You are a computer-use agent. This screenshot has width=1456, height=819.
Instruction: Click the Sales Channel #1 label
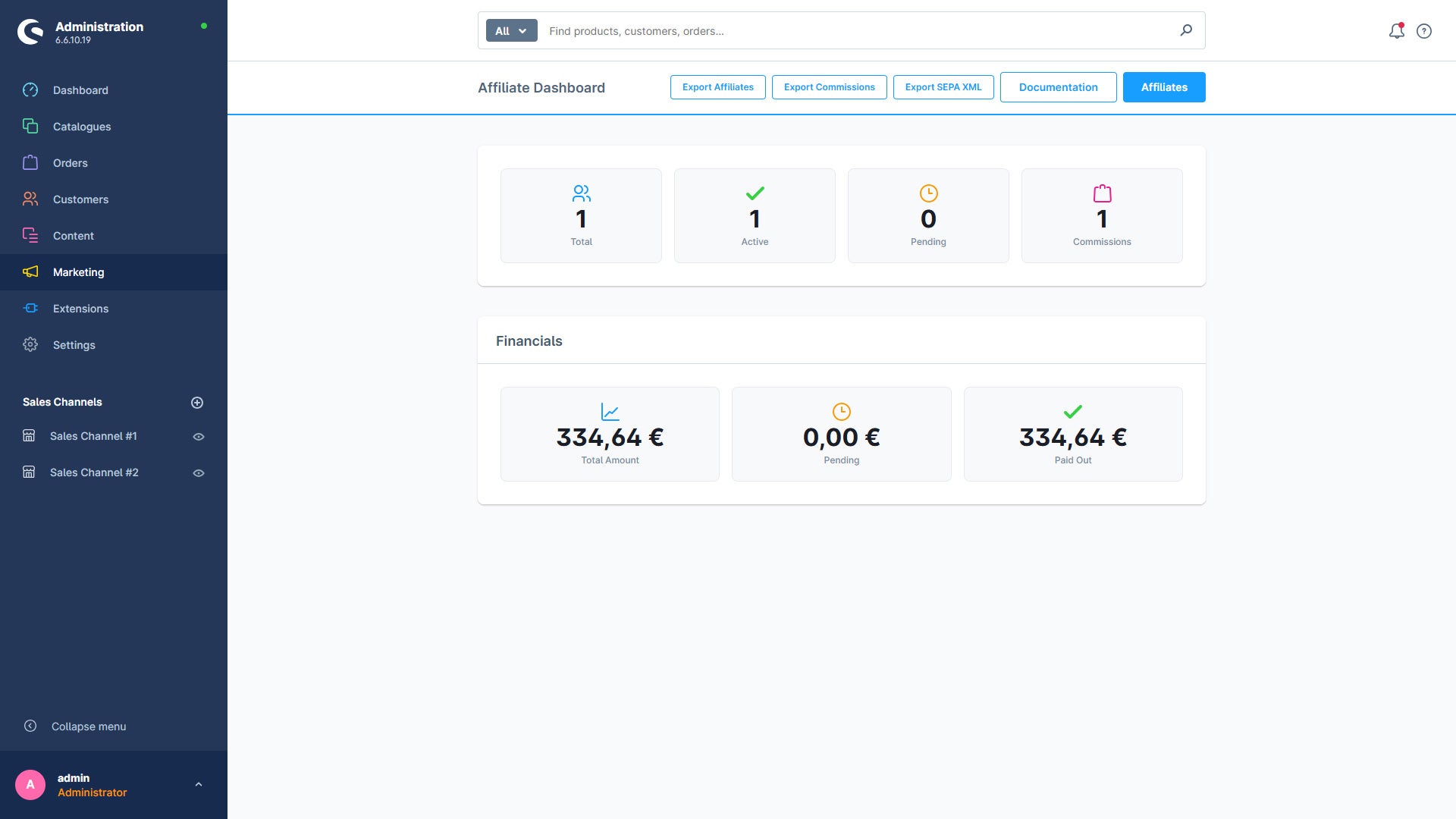(93, 436)
